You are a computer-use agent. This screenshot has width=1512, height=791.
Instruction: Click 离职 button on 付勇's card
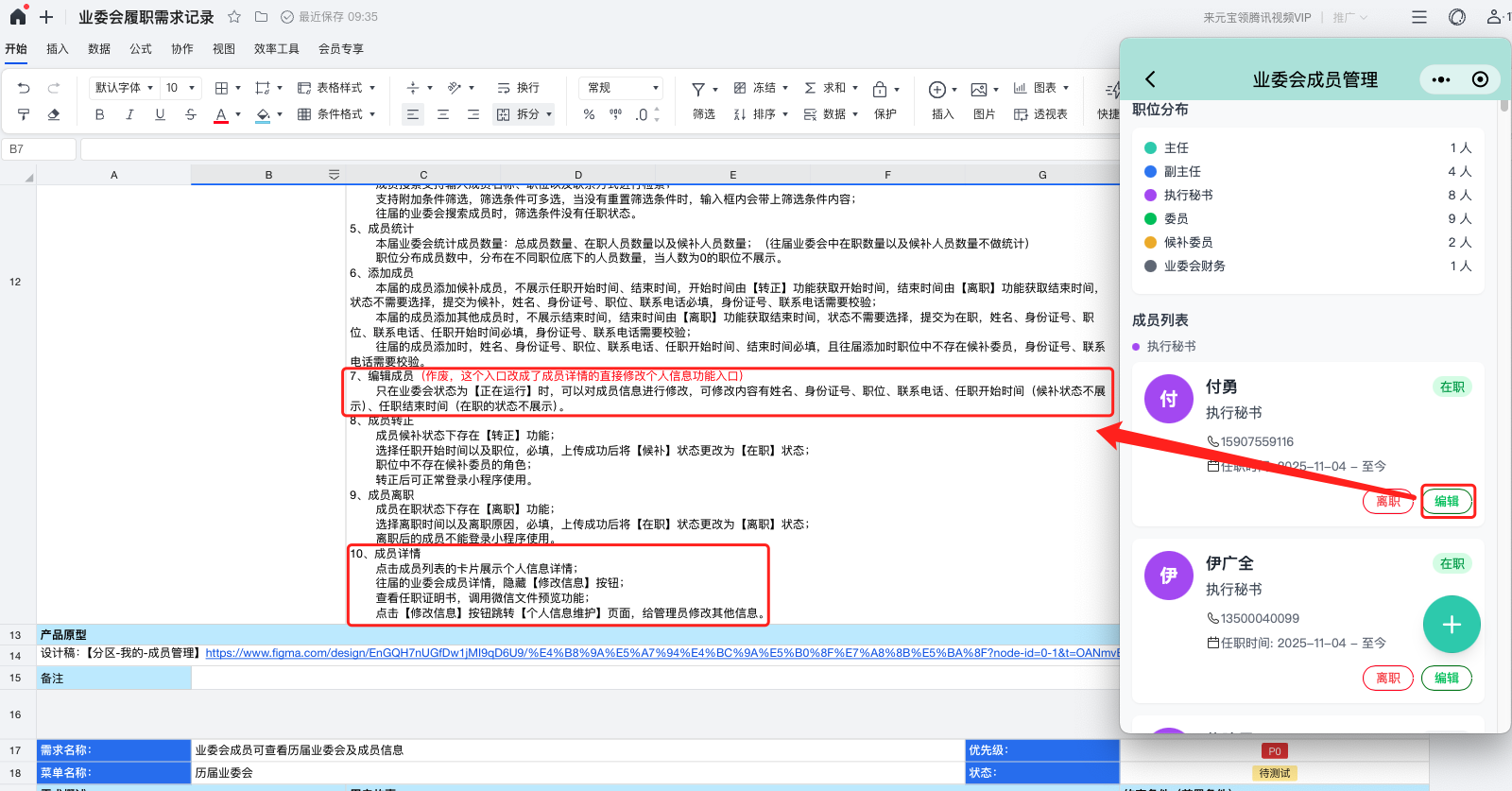point(1388,501)
